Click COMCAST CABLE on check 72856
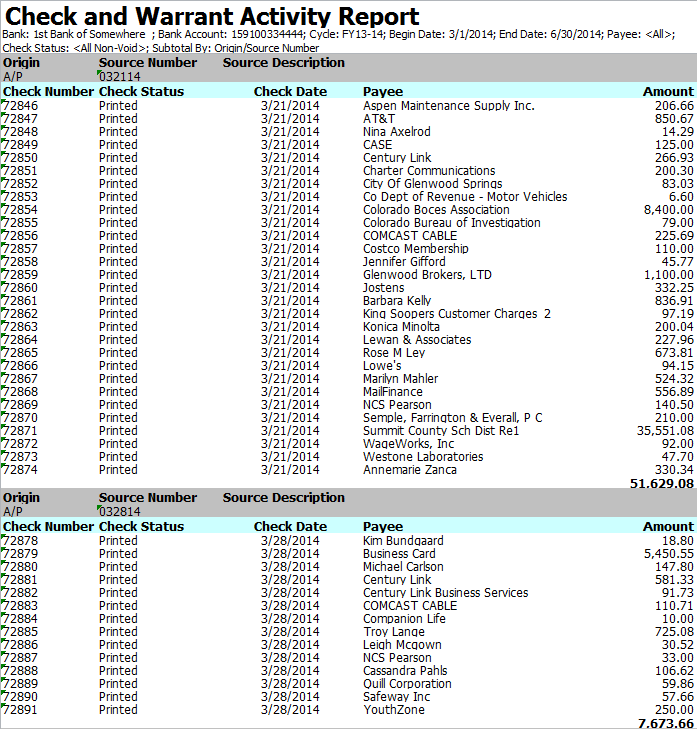The image size is (697, 729). tap(410, 236)
